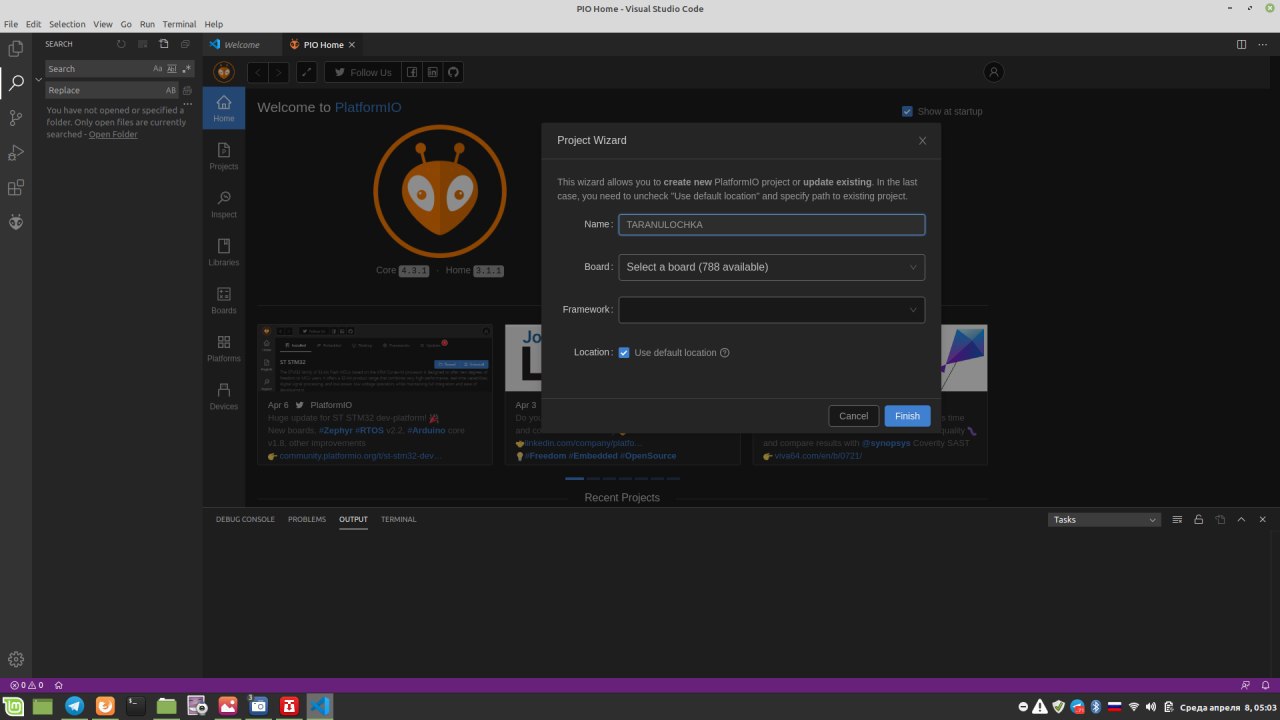Open Platforms in PIO sidebar
Viewport: 1280px width, 720px height.
(224, 348)
